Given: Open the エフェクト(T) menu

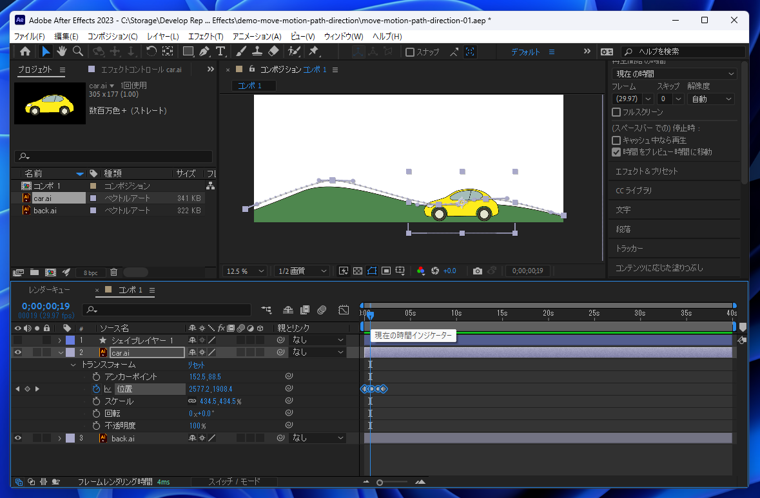Looking at the screenshot, I should point(206,36).
